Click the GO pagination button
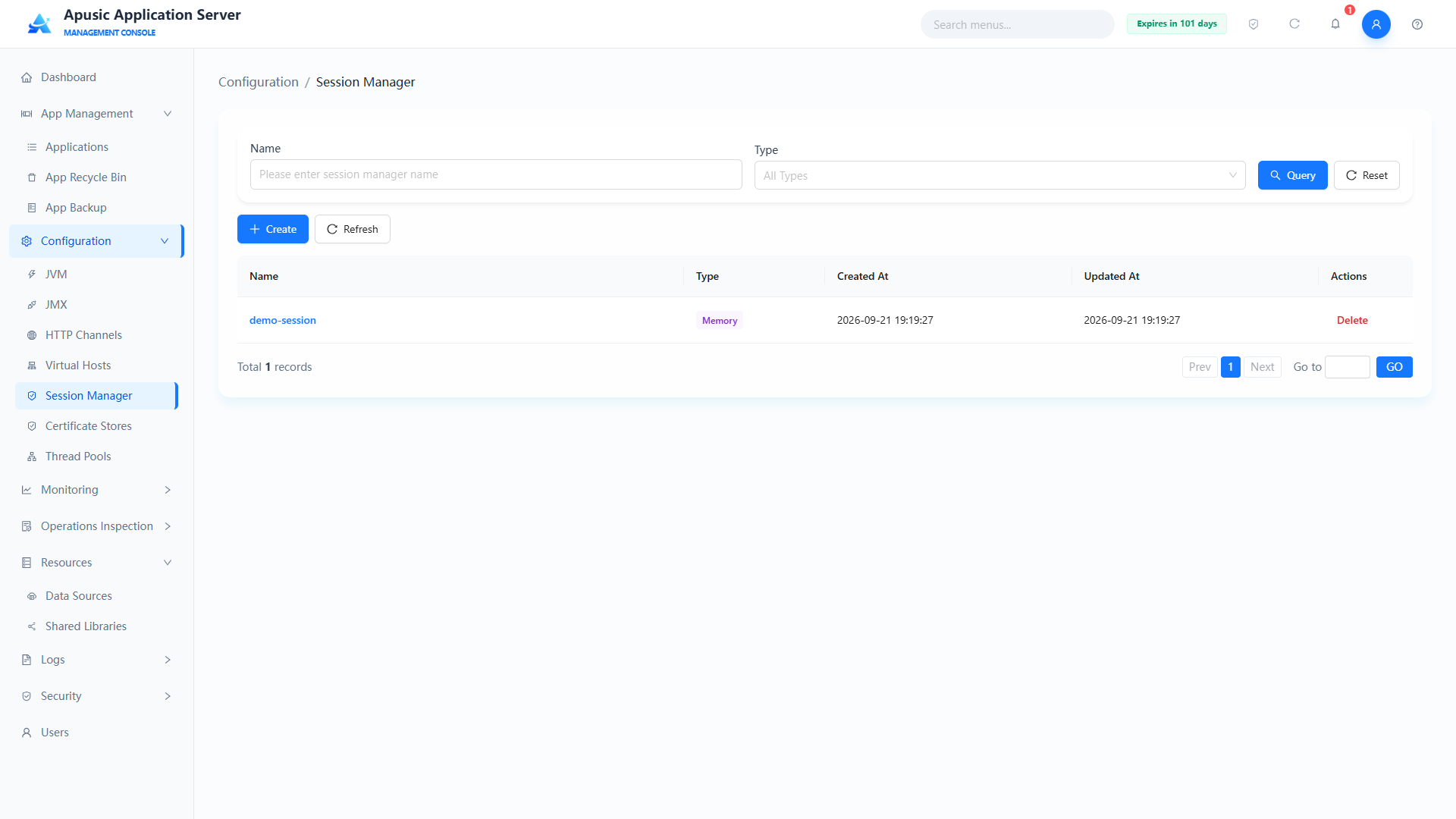1456x819 pixels. 1394,367
